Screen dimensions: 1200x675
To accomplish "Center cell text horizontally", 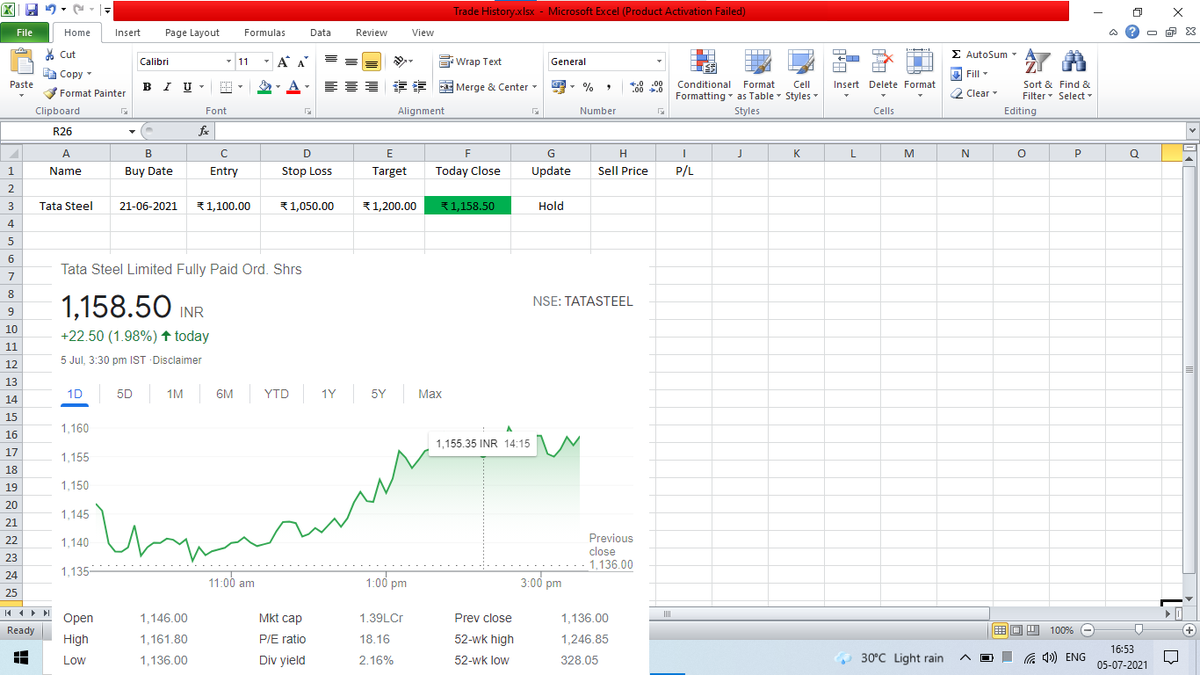I will [350, 87].
